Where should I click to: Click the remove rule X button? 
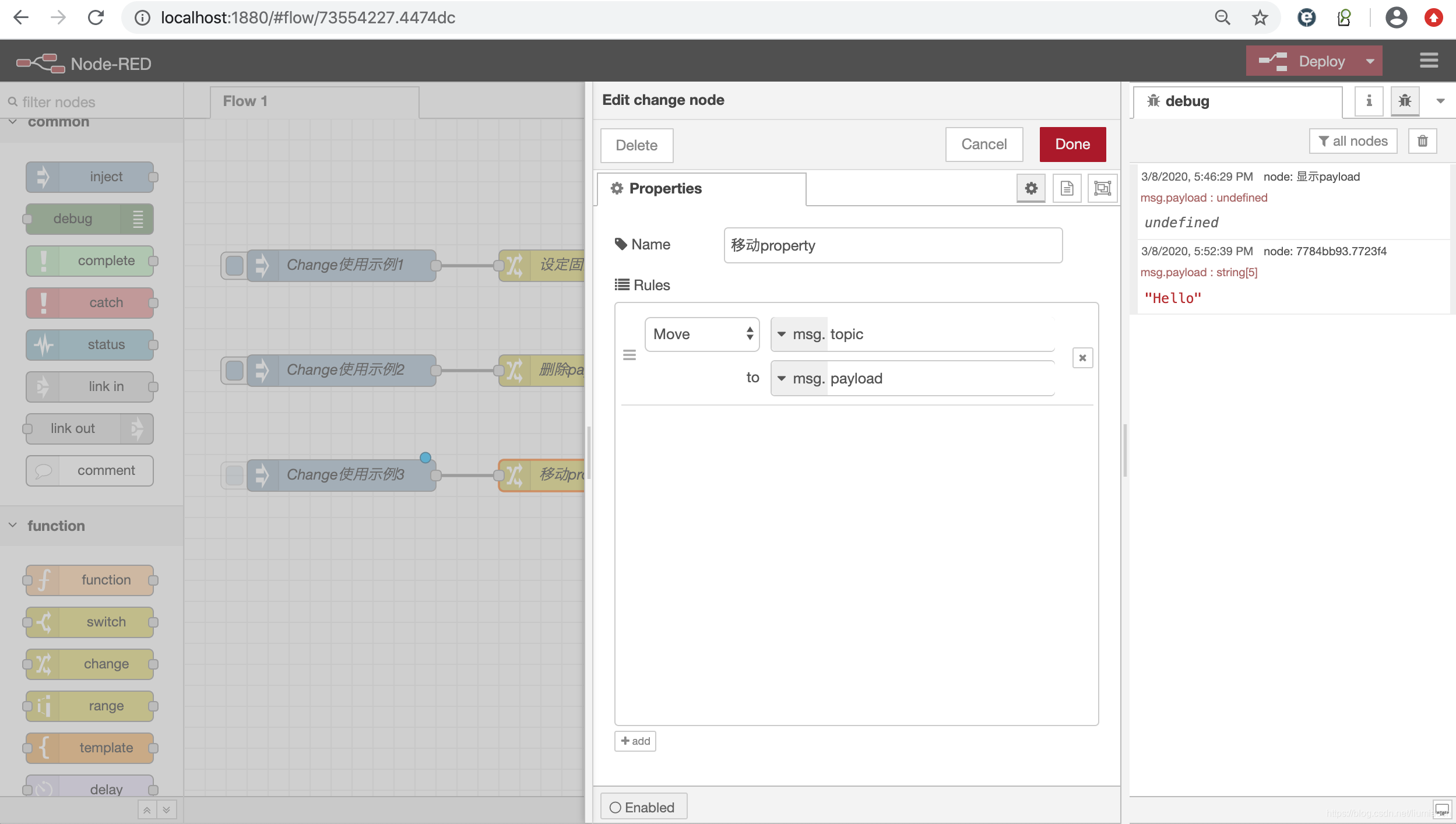[1082, 357]
